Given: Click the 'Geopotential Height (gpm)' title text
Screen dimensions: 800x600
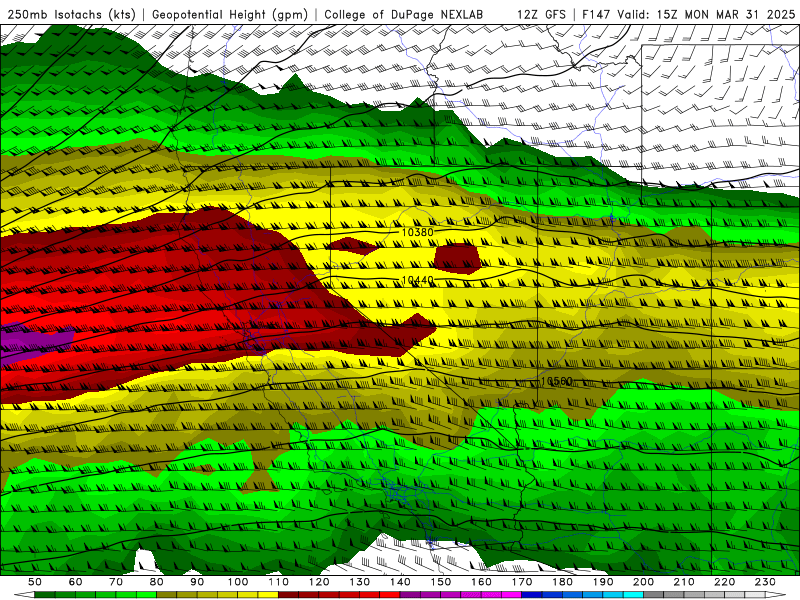Looking at the screenshot, I should 230,15.
